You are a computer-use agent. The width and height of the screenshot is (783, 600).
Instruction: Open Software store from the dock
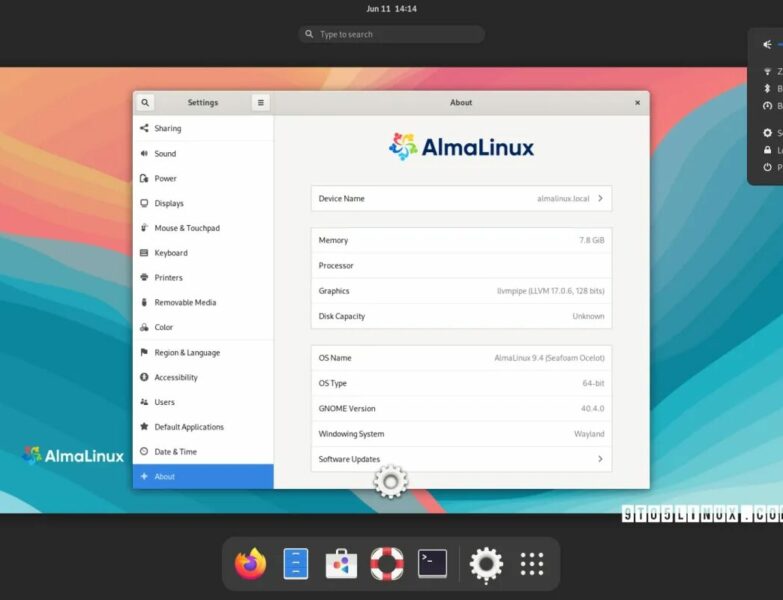341,564
